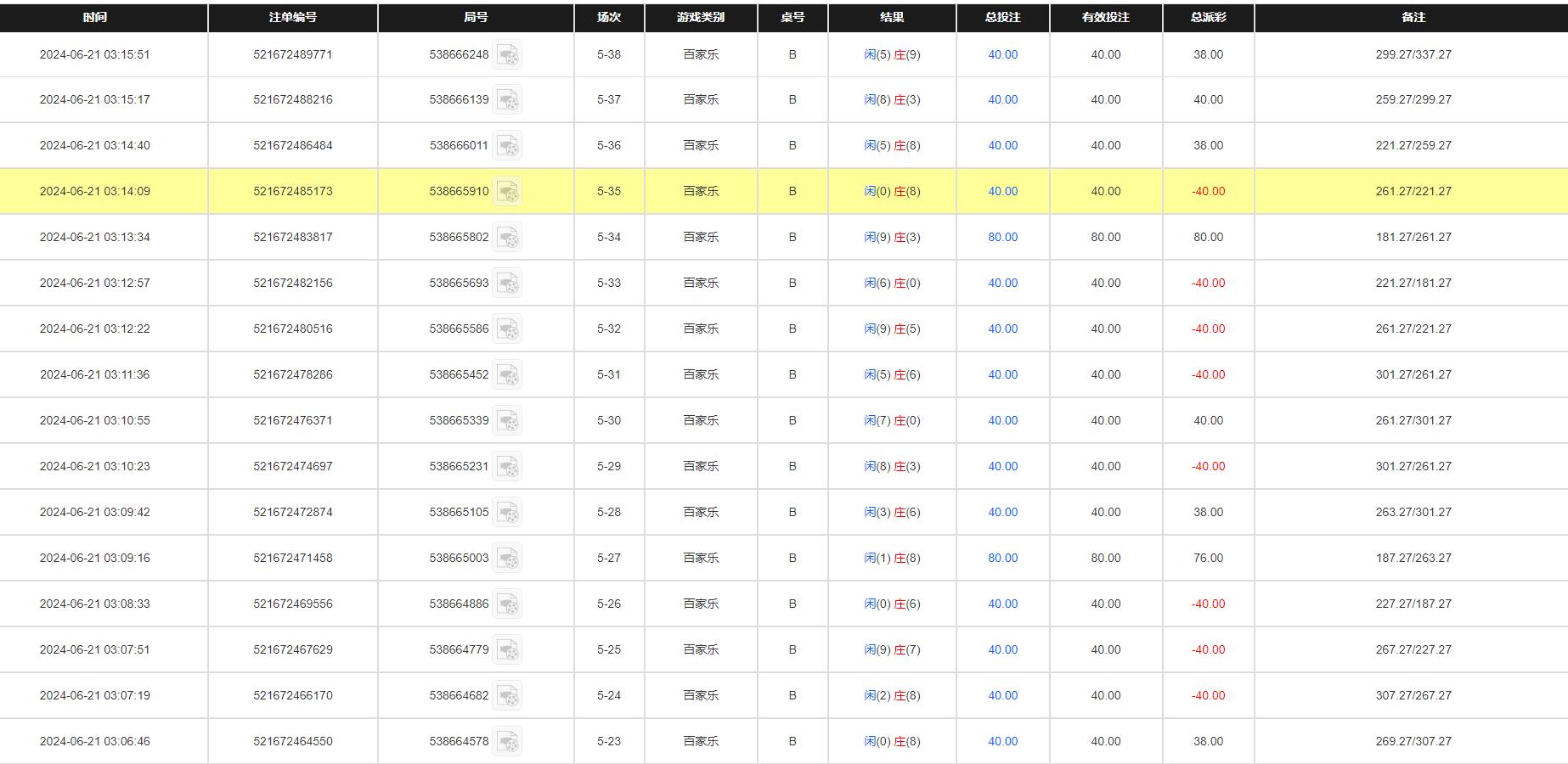This screenshot has width=1568, height=764.
Task: Play the video icon for round 538665231
Action: pos(510,468)
